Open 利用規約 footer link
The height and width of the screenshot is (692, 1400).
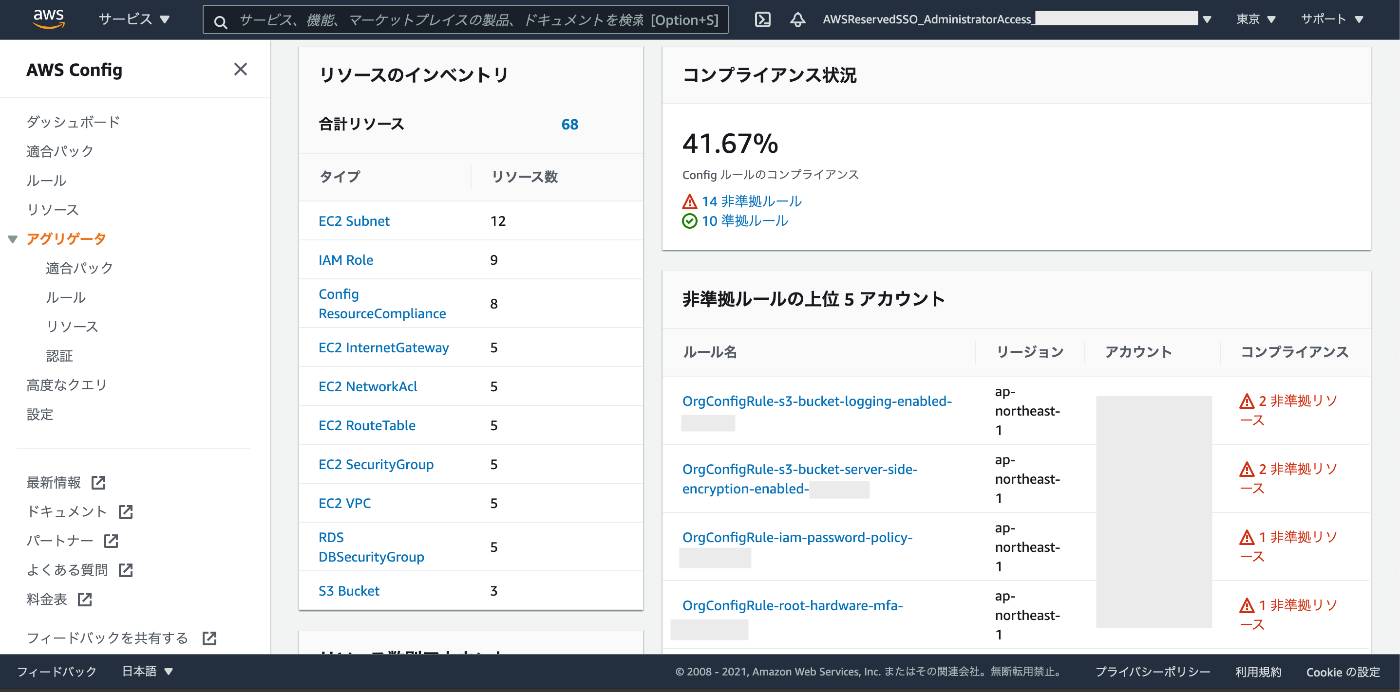point(1258,672)
